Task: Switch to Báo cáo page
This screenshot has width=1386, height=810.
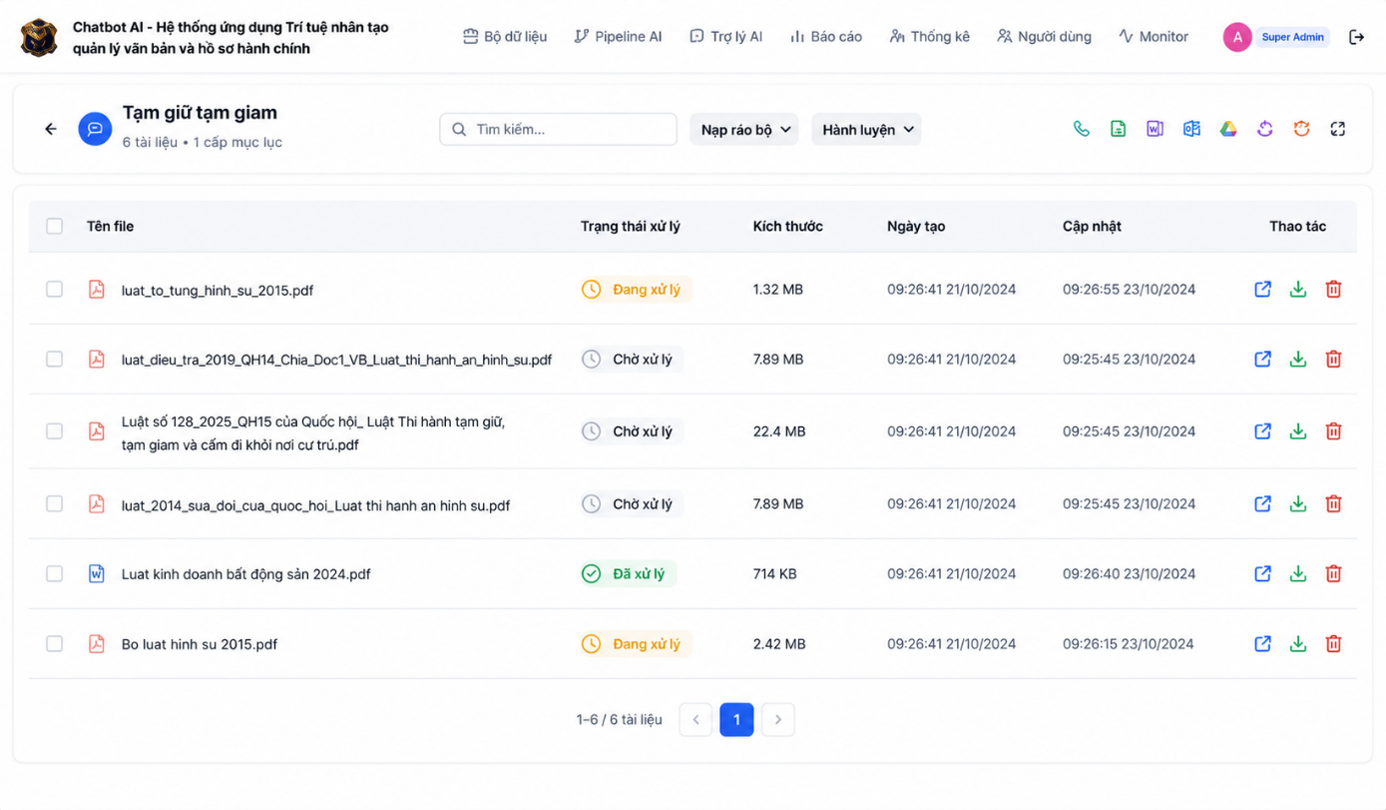Action: click(x=826, y=37)
